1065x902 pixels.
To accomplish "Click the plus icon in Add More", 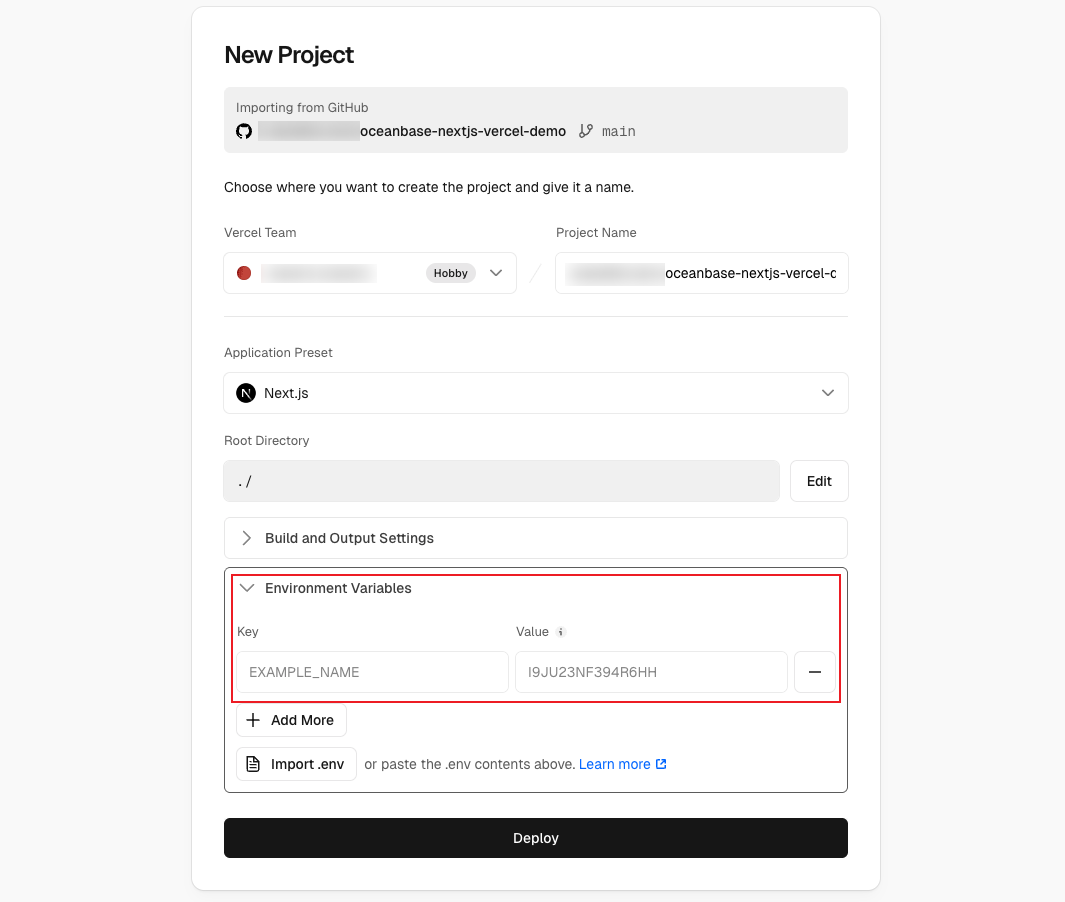I will [253, 720].
